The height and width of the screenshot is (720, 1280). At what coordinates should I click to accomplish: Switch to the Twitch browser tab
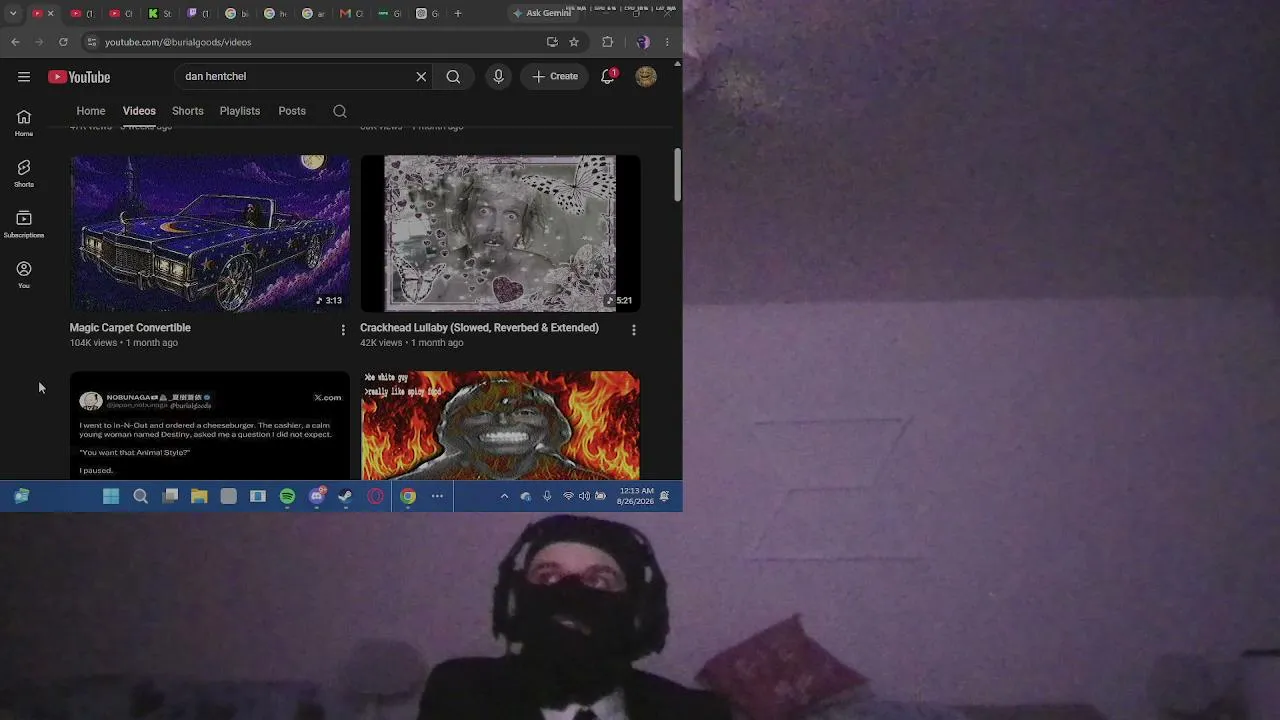coord(197,13)
